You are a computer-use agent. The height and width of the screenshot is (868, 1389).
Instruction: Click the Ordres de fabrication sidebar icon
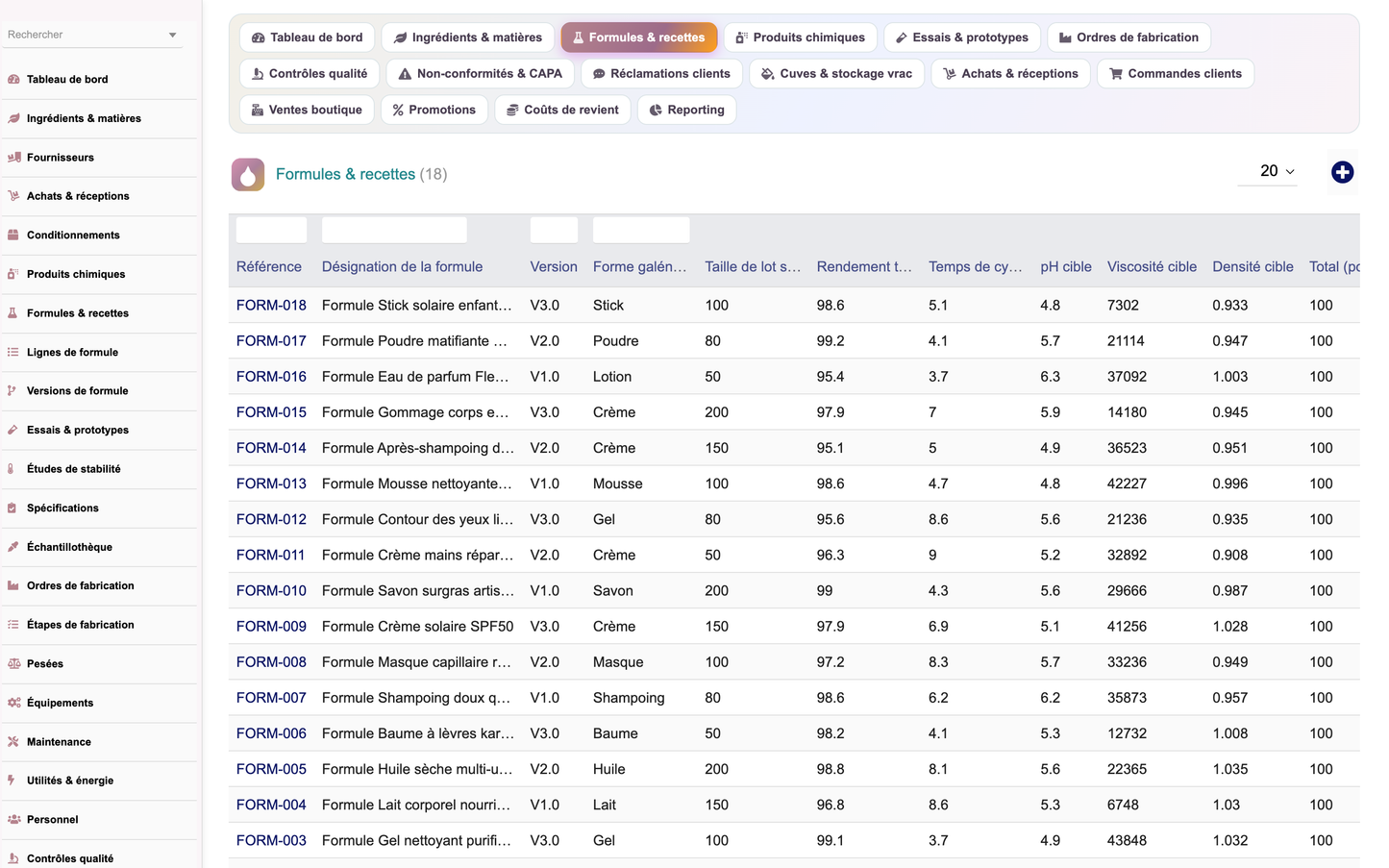pyautogui.click(x=13, y=585)
